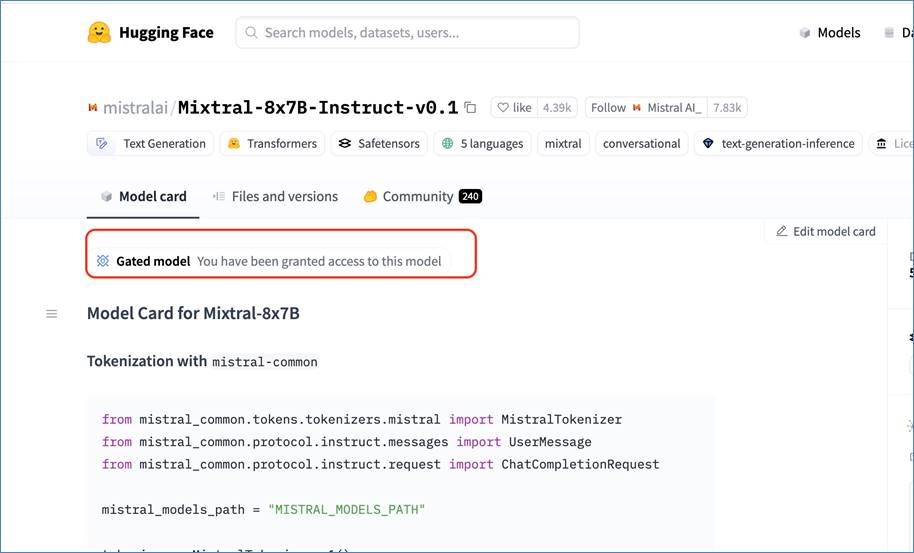
Task: Switch to the Model card tab
Action: [x=143, y=197]
